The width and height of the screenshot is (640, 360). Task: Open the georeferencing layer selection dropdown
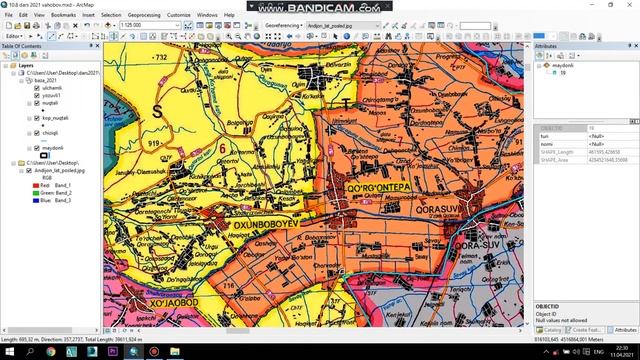[x=377, y=25]
